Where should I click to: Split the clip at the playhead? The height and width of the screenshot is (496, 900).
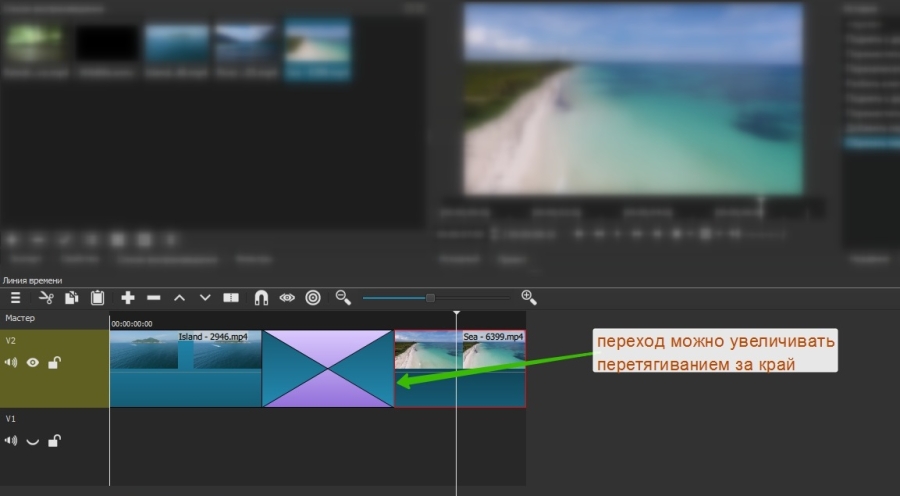point(231,298)
